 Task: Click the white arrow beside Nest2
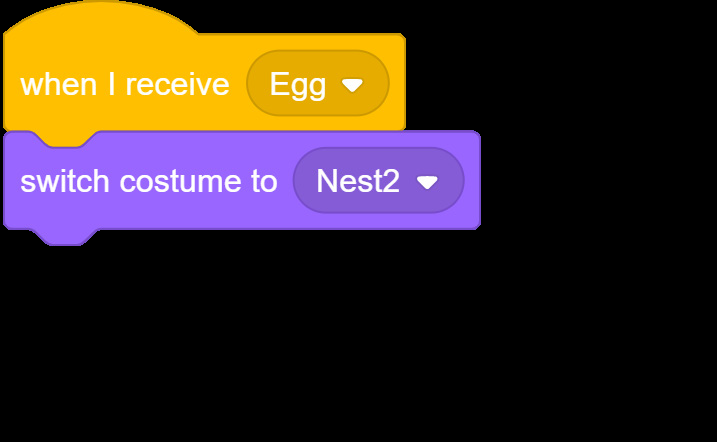[428, 182]
